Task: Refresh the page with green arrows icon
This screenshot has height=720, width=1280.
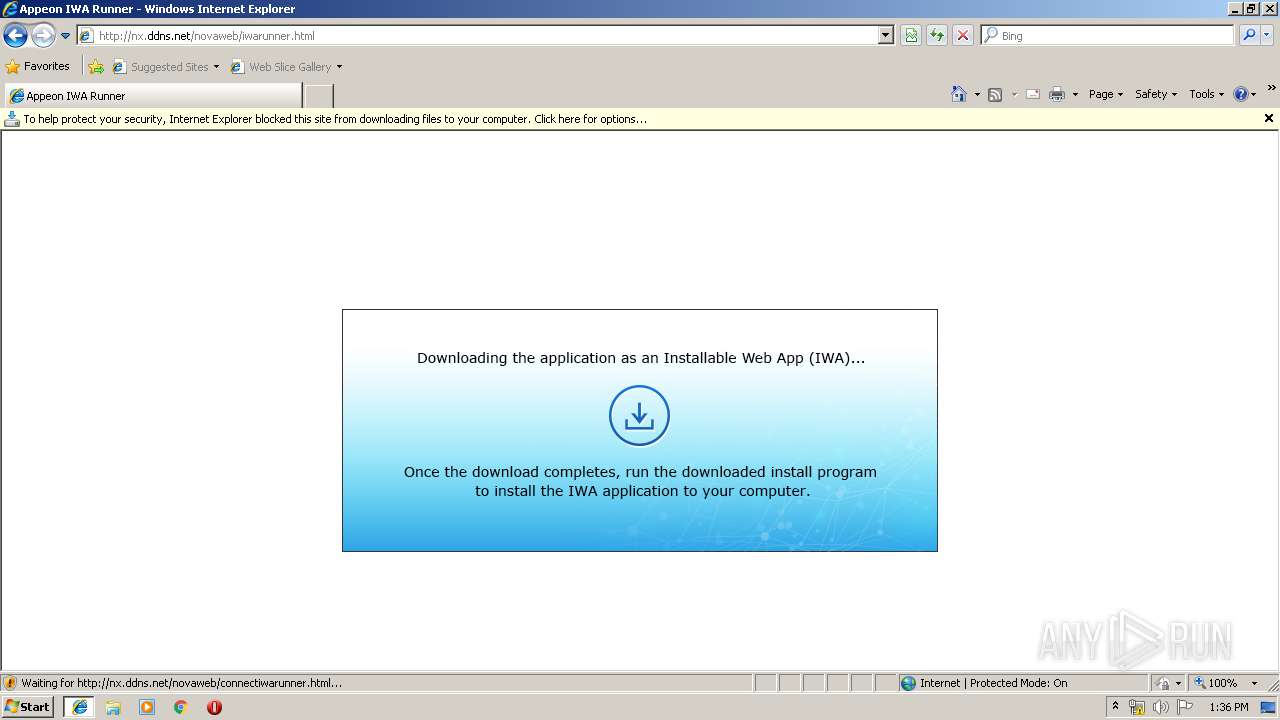Action: pyautogui.click(x=937, y=36)
